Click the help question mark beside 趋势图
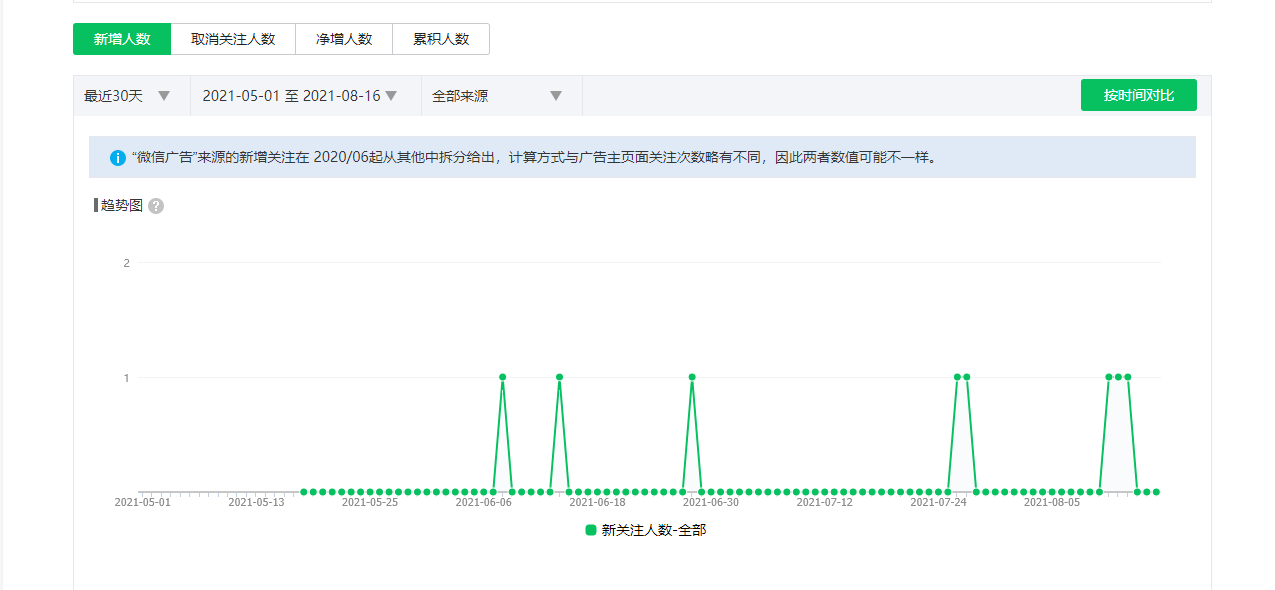The width and height of the screenshot is (1275, 590). click(x=156, y=206)
